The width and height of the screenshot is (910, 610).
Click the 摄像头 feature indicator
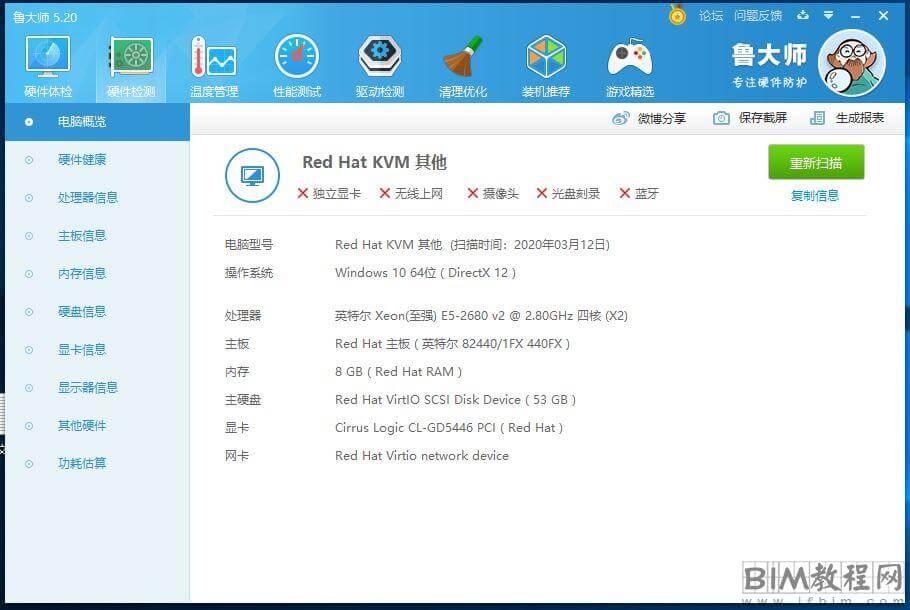coord(493,194)
